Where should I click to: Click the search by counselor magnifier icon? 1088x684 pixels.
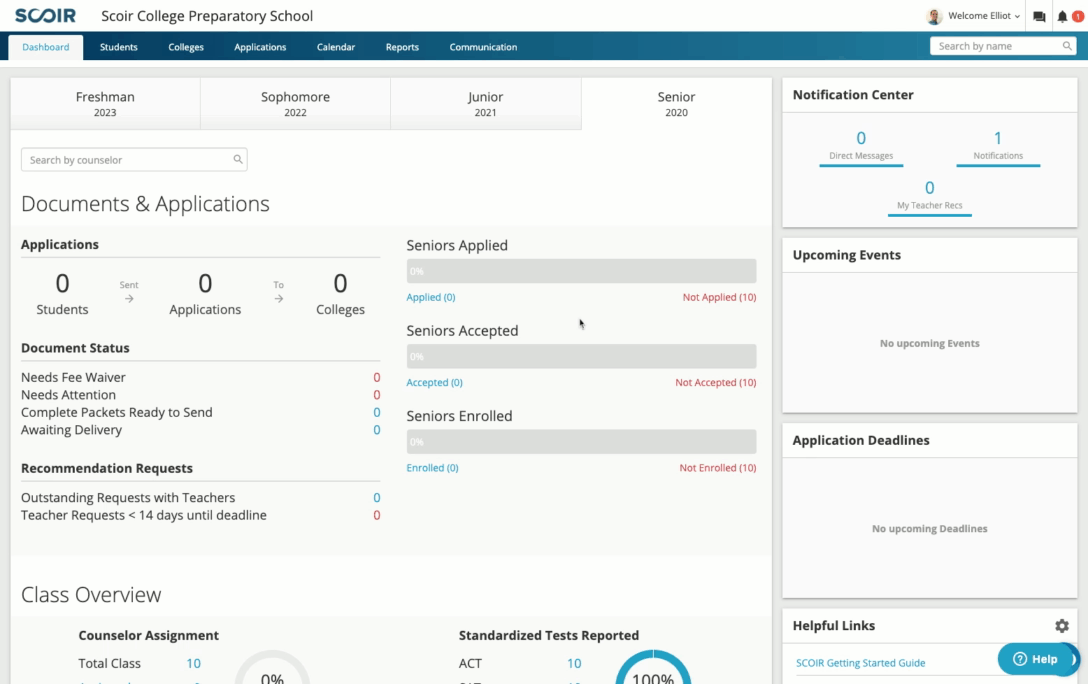point(237,160)
